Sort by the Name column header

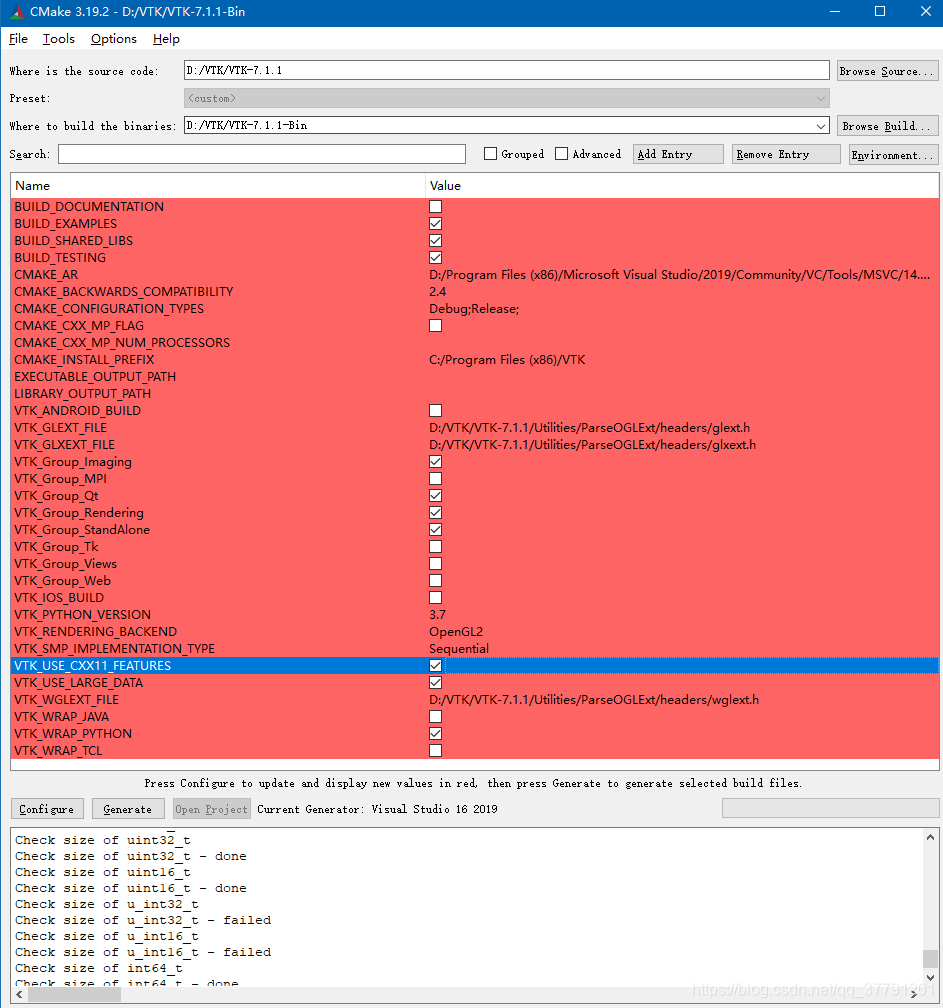click(218, 186)
